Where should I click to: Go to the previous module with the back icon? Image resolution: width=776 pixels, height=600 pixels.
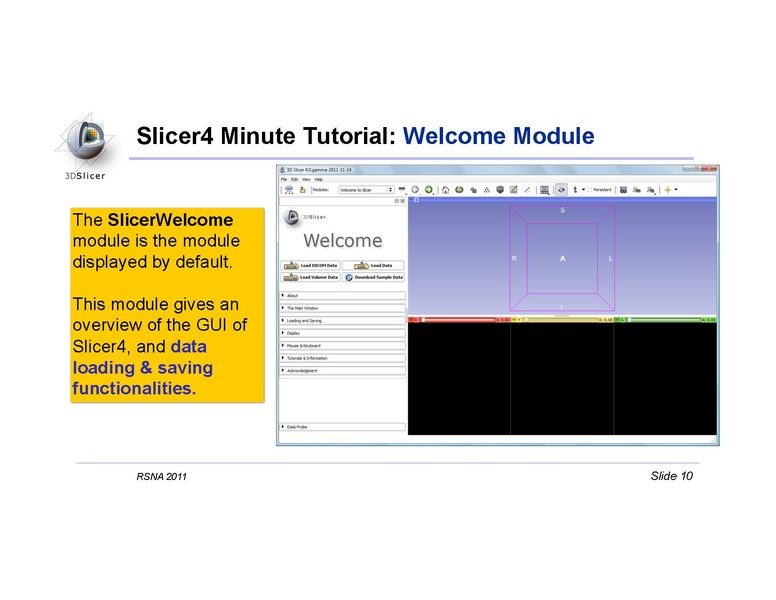click(x=415, y=190)
